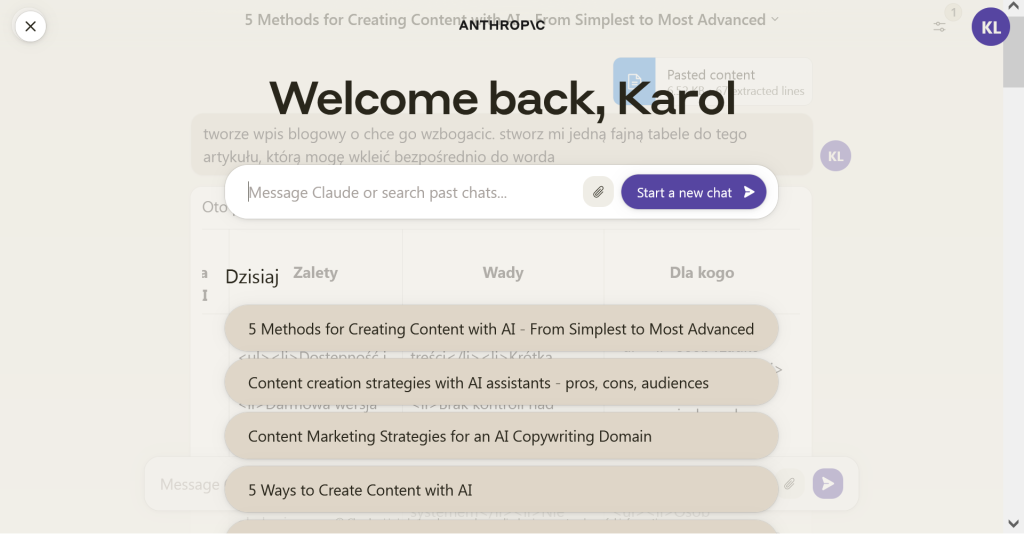Expand the conversation title dropdown chevron
The height and width of the screenshot is (534, 1024).
(x=775, y=19)
